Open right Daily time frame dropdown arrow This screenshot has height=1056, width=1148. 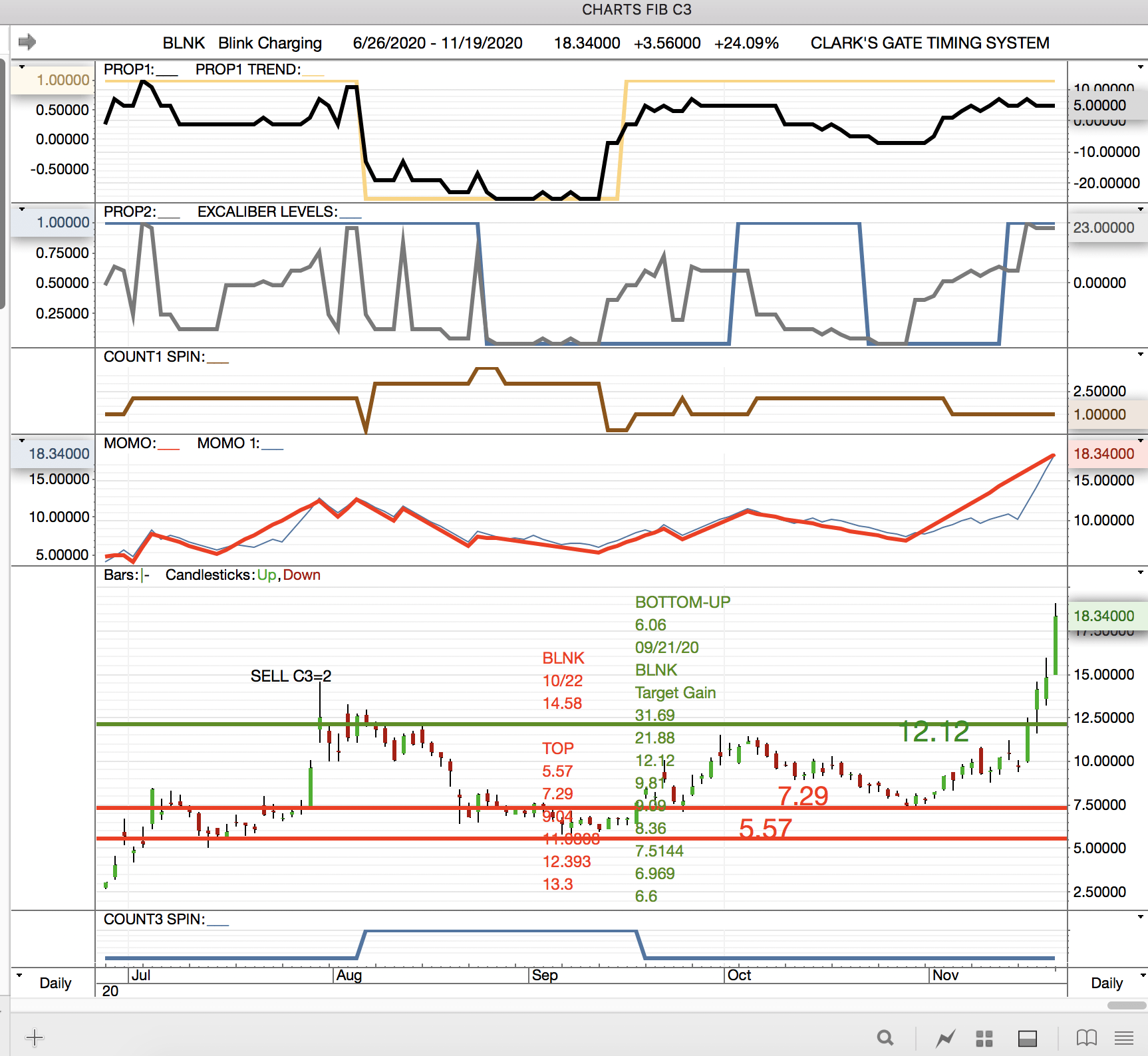(1143, 975)
